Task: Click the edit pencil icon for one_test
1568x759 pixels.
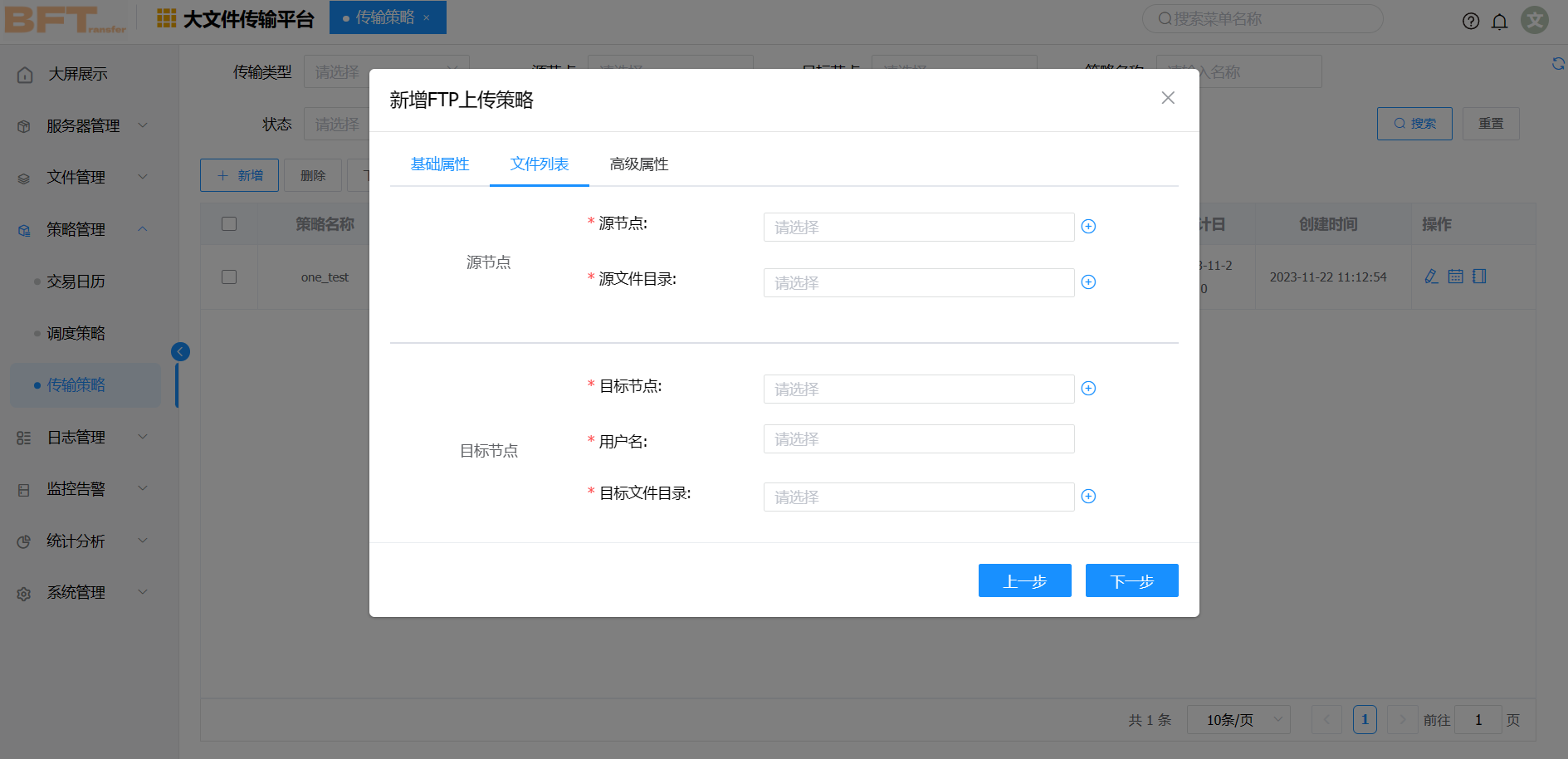Action: 1431,277
